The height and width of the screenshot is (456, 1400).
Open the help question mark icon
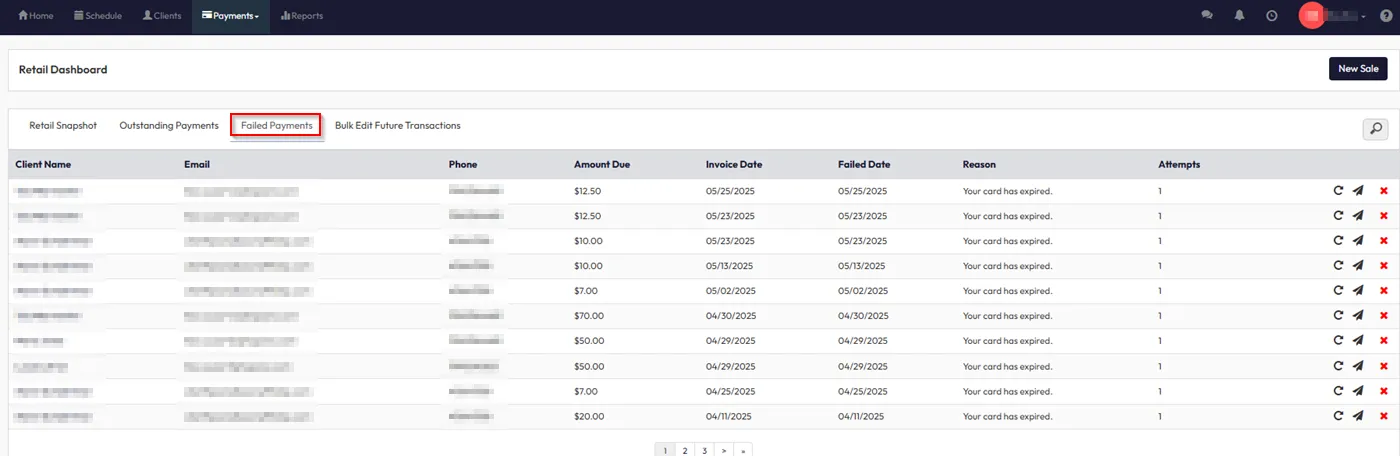pos(1384,16)
